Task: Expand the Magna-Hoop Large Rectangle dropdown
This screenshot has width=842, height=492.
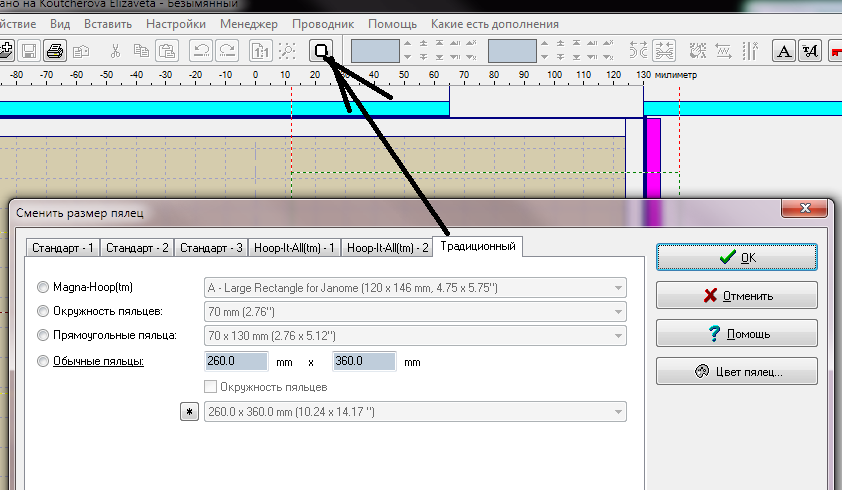Action: [415, 287]
